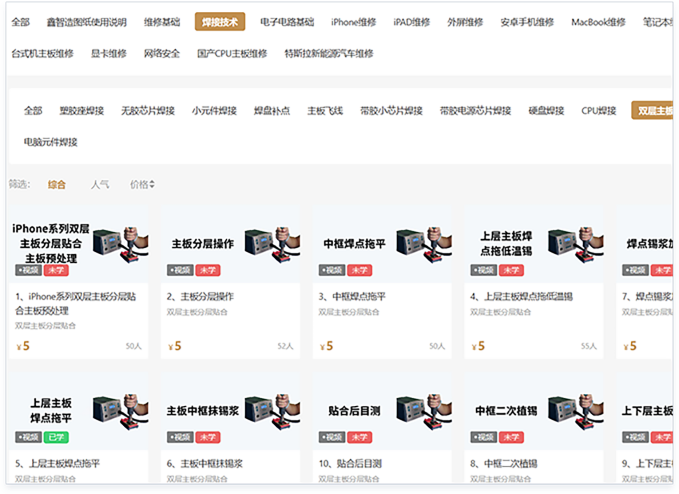
Task: Sort courses by 人气 popularity
Action: [100, 185]
